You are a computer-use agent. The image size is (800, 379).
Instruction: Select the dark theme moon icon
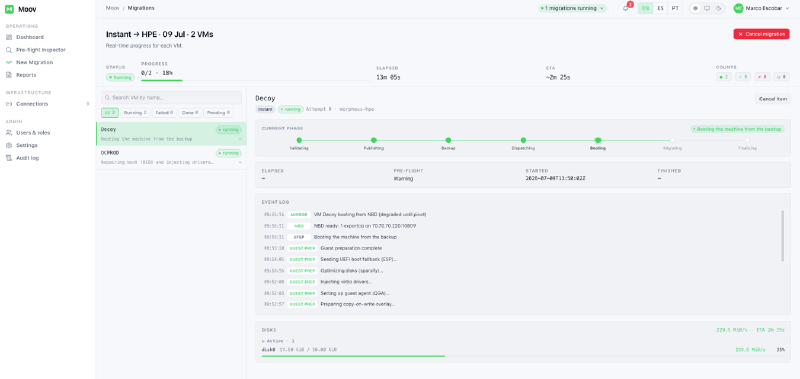click(x=718, y=9)
